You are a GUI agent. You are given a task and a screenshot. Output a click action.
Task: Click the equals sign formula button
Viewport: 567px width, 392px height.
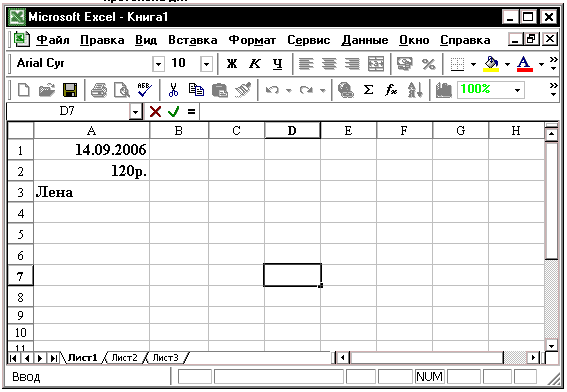(191, 111)
